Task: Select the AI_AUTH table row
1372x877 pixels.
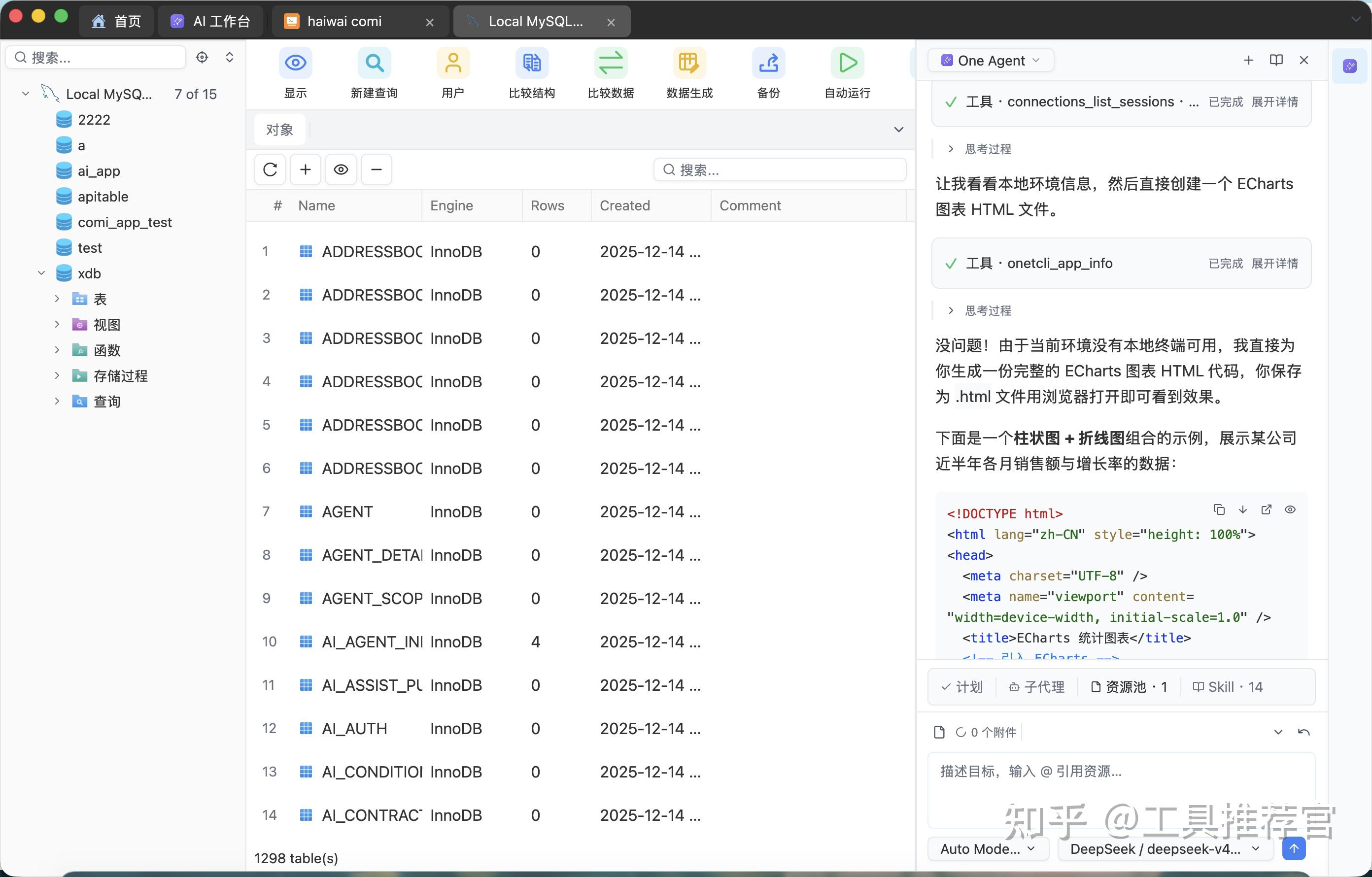Action: pyautogui.click(x=580, y=728)
